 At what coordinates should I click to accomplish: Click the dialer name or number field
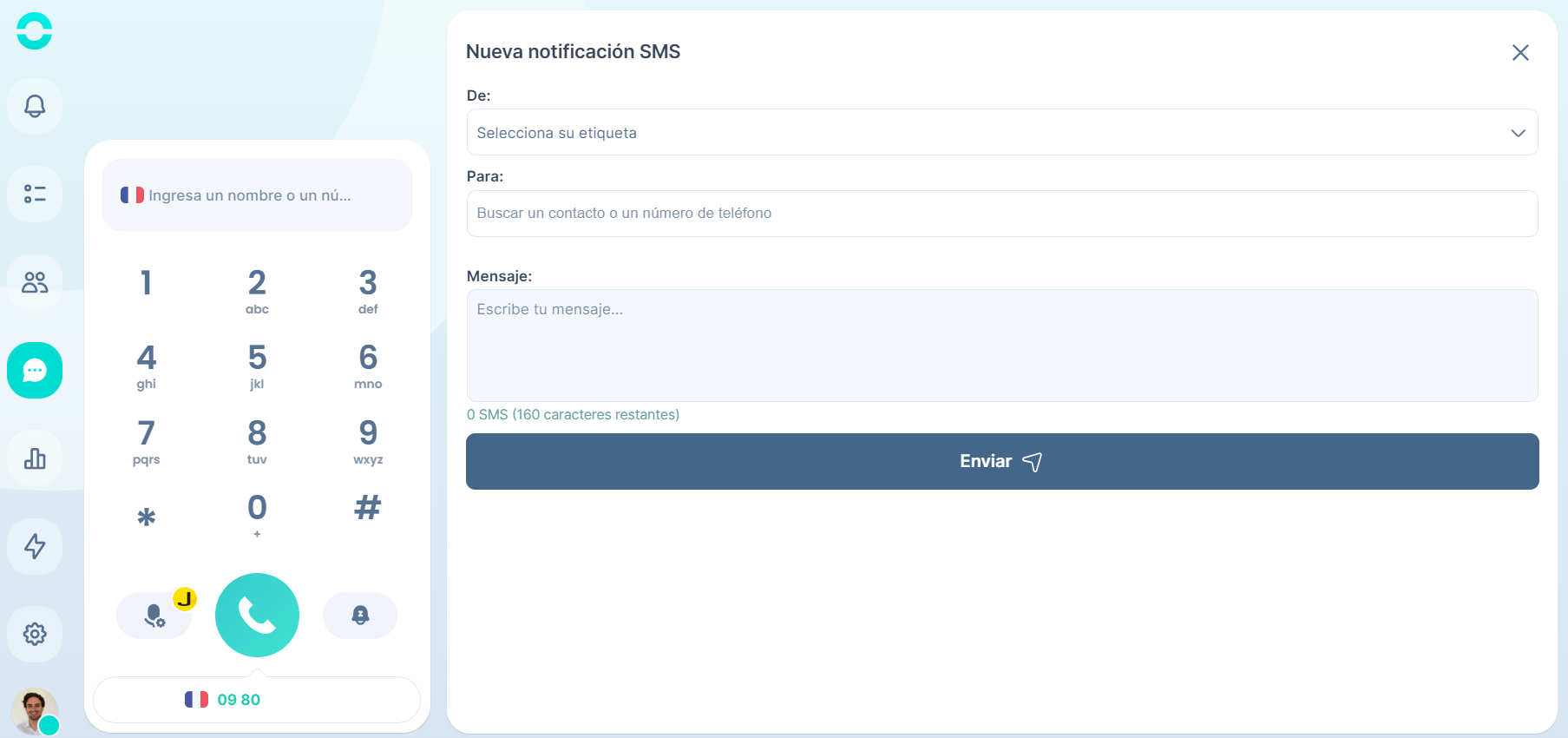tap(257, 195)
